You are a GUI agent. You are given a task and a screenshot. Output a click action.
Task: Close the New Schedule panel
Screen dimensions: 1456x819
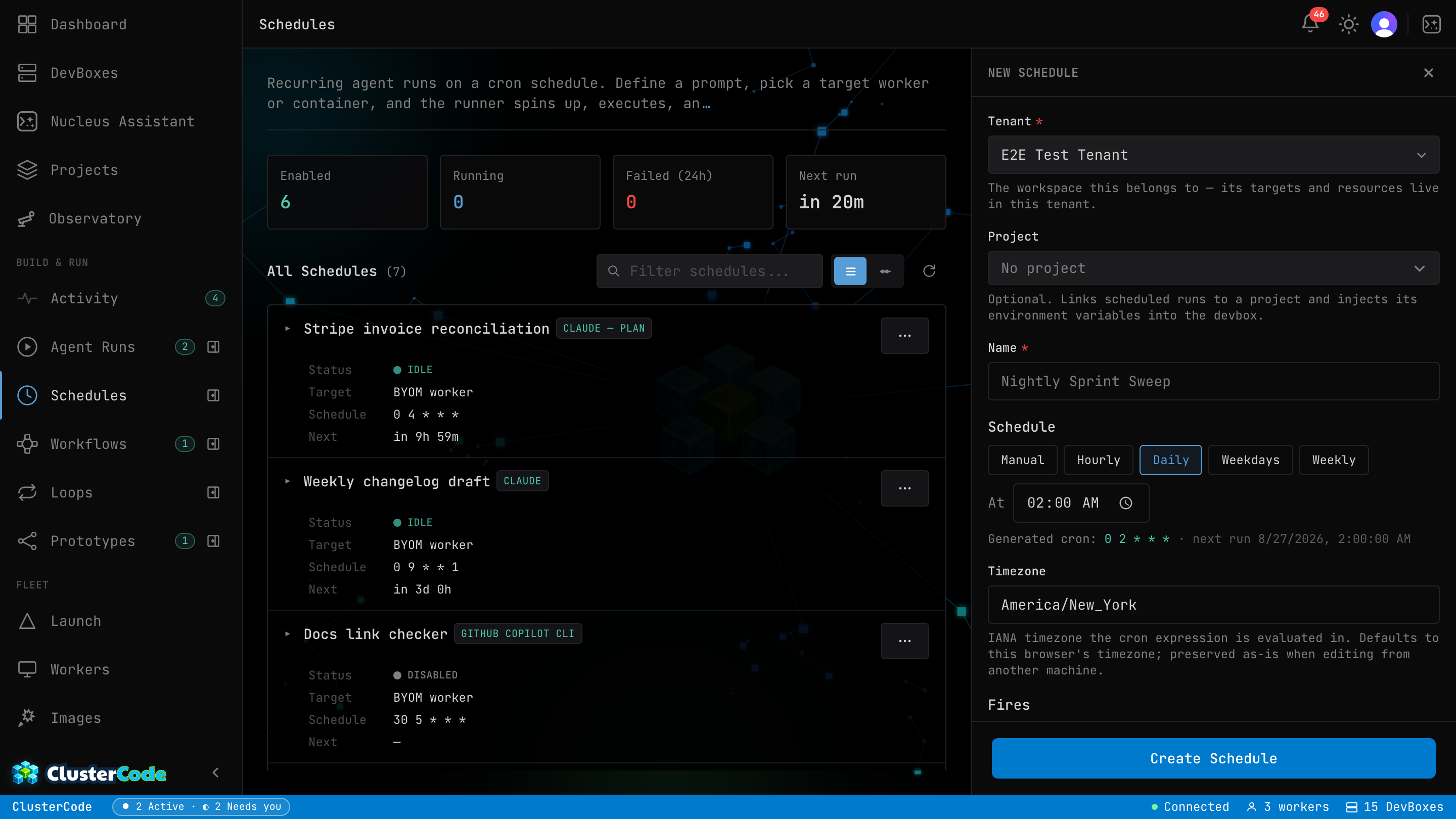tap(1428, 72)
